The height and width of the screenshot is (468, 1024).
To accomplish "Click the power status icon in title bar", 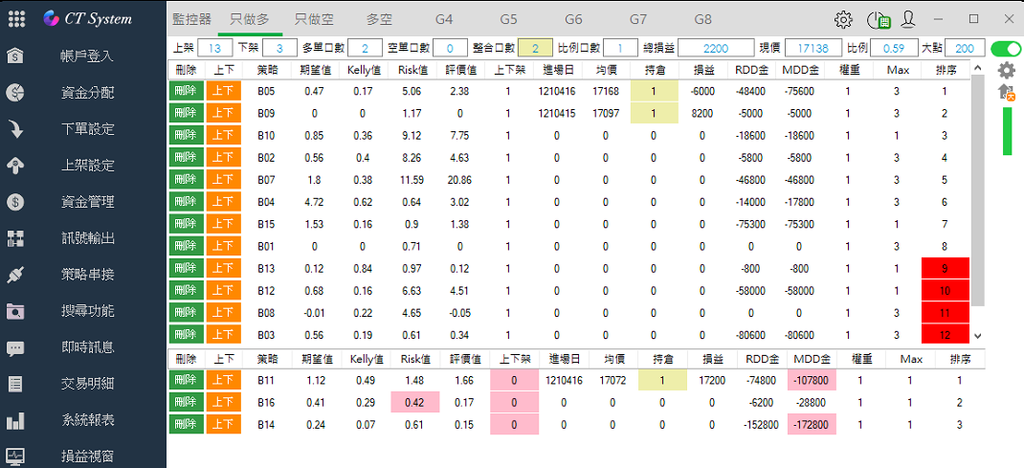I will tap(878, 20).
